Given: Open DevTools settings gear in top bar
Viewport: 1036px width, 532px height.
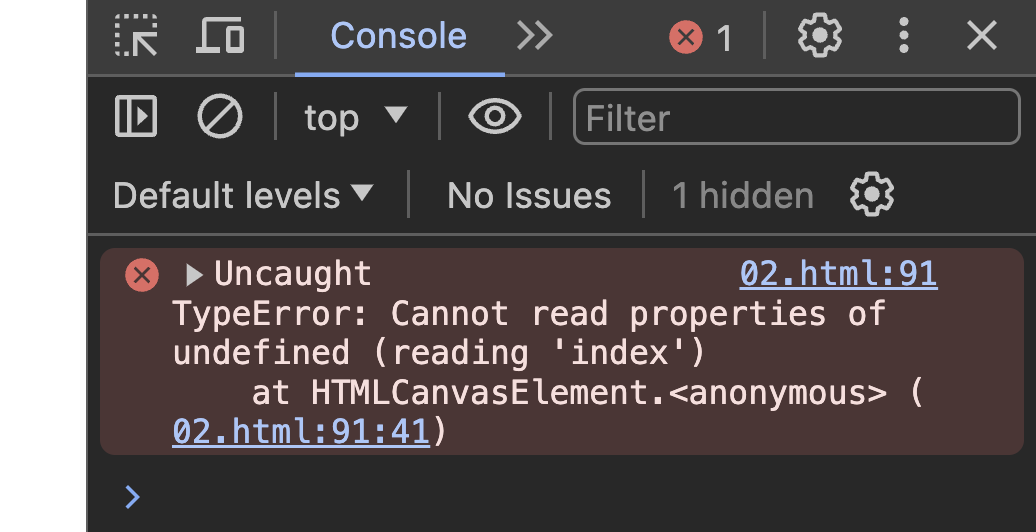Looking at the screenshot, I should 819,36.
